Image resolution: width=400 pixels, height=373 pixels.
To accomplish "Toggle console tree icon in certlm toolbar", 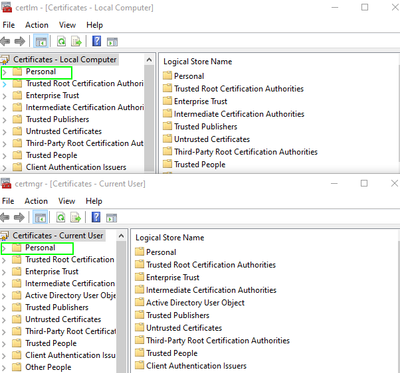I will click(x=41, y=42).
